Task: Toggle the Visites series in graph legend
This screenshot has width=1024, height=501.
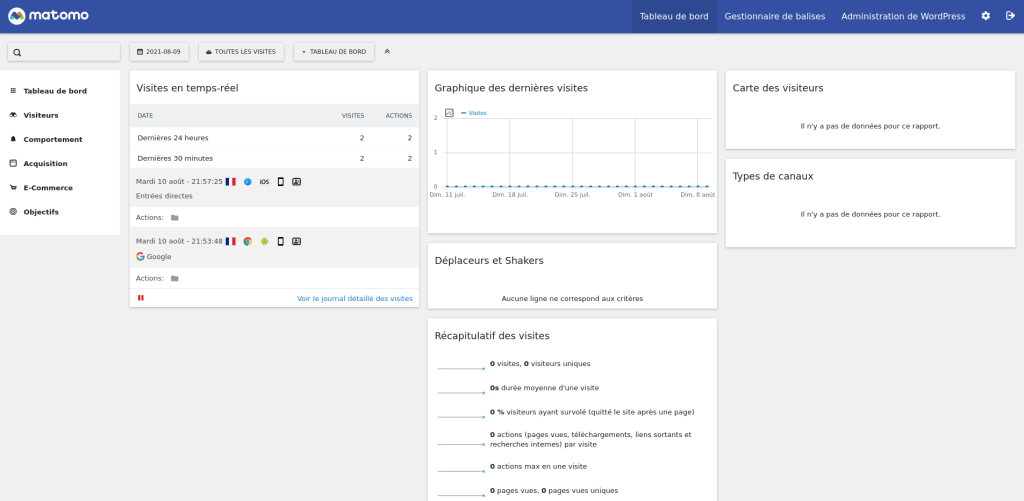Action: [x=474, y=113]
